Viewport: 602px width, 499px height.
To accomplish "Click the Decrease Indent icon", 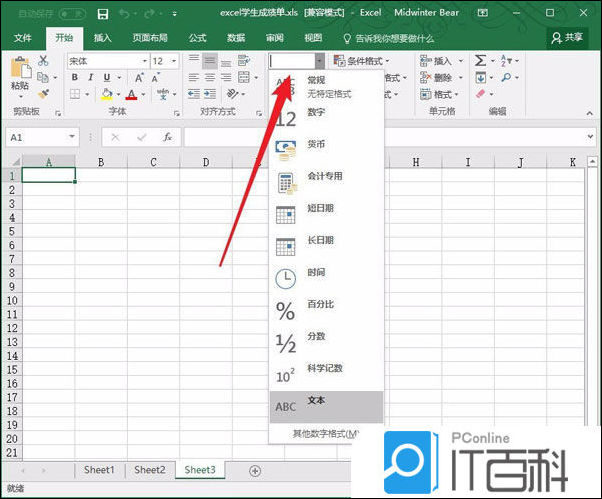I will click(194, 94).
